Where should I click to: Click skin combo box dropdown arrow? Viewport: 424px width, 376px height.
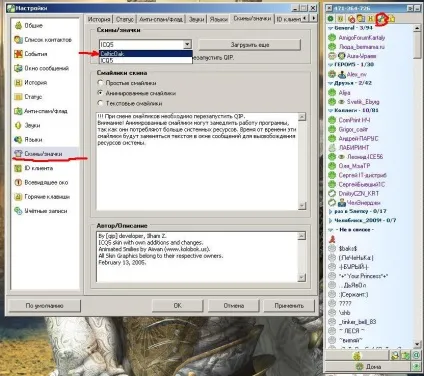click(x=187, y=44)
